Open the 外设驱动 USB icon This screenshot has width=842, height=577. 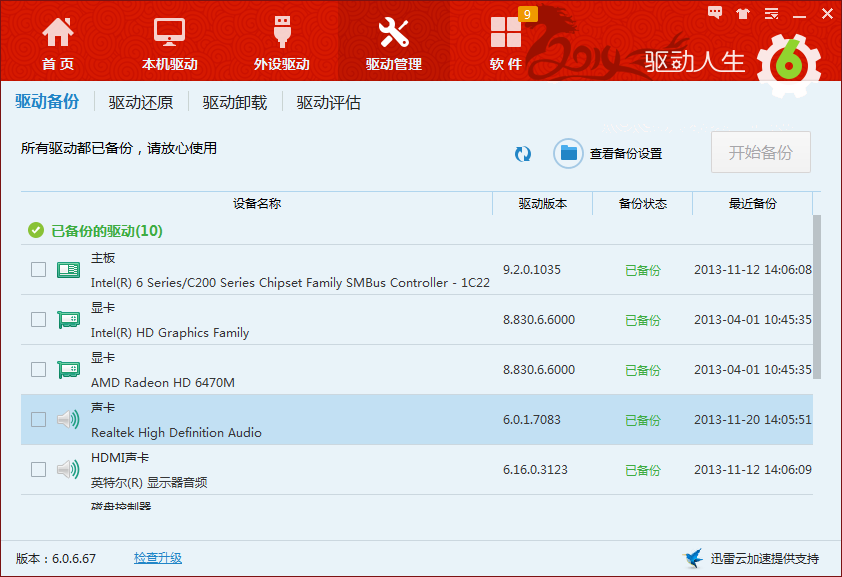coord(282,32)
